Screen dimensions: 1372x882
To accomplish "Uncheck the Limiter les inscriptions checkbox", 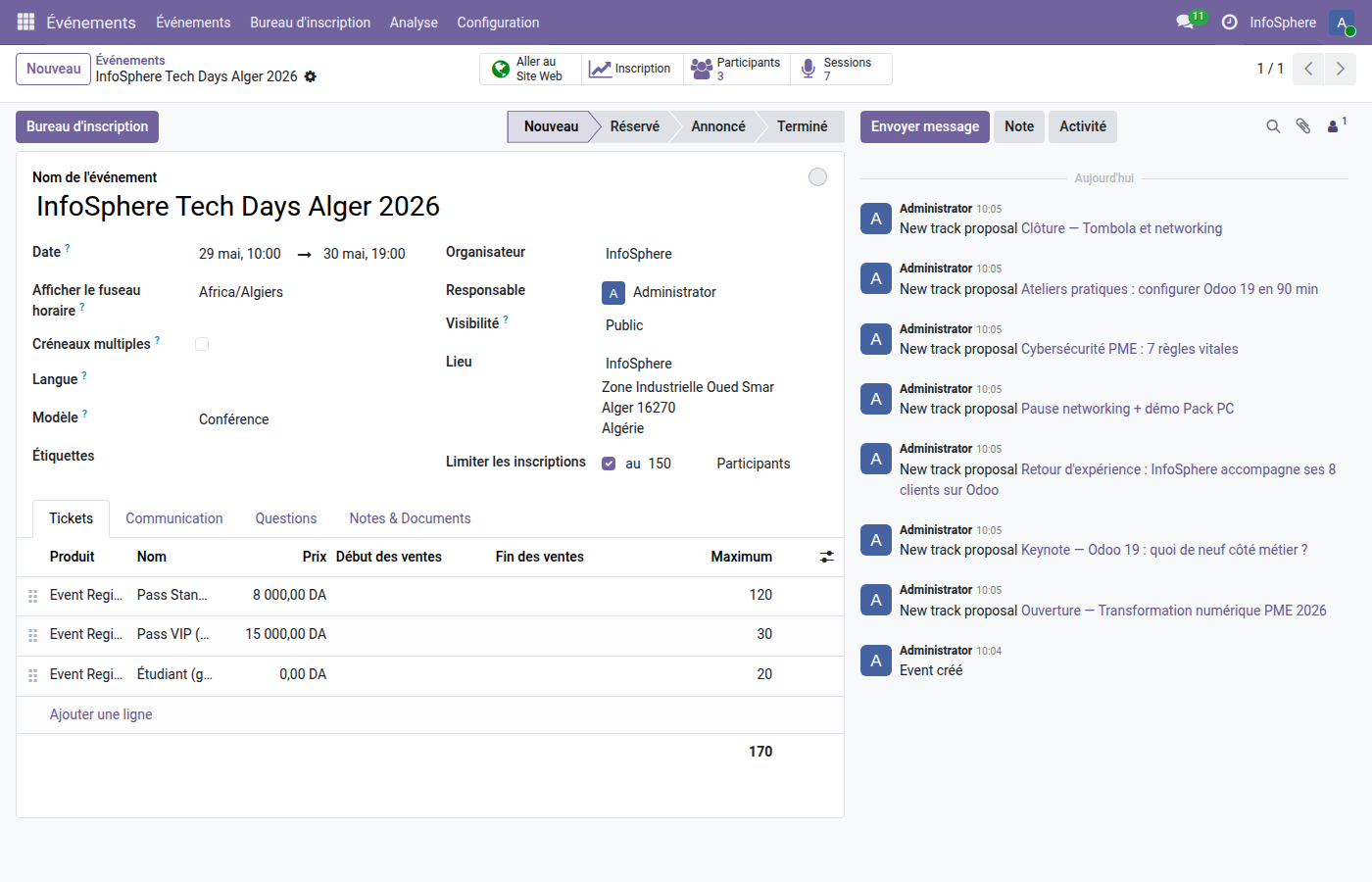I will point(609,464).
